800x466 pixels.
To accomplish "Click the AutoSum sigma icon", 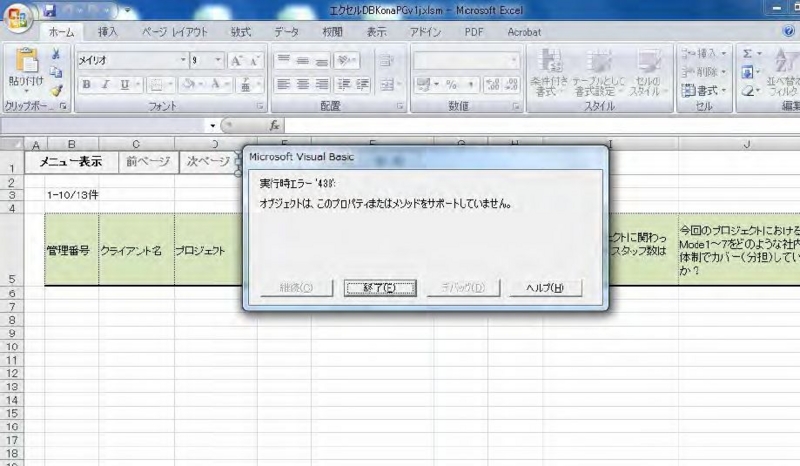I will click(747, 54).
